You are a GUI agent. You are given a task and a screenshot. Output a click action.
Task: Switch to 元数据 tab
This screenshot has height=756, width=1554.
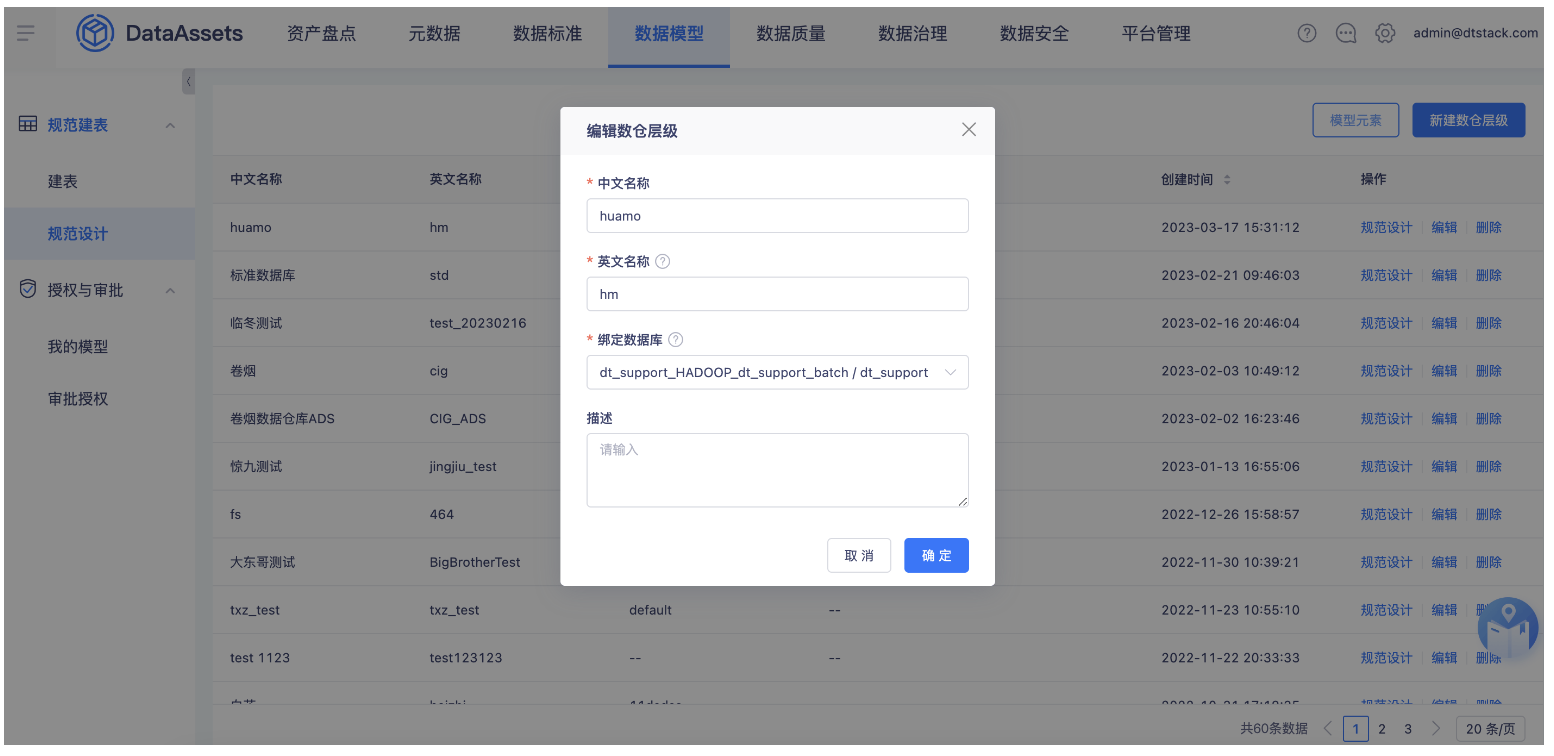(x=434, y=33)
